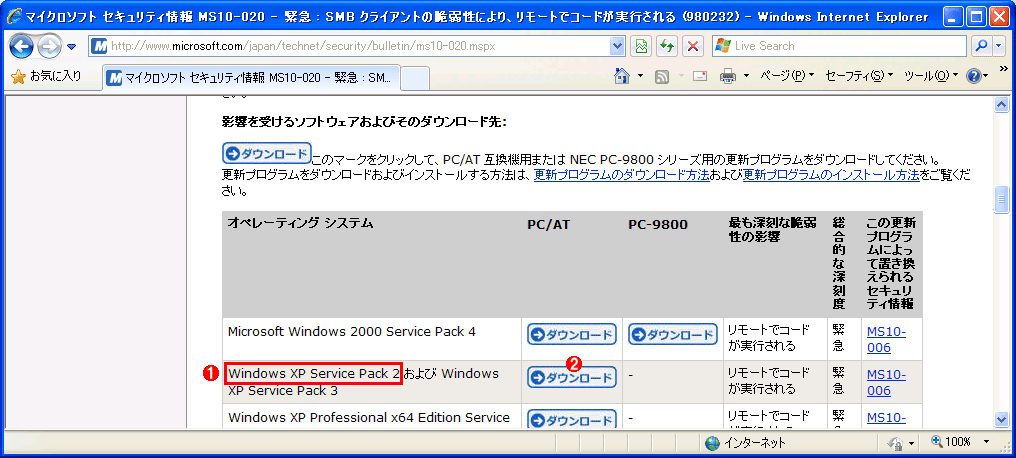Refresh the page with the refresh icon
Image resolution: width=1016 pixels, height=458 pixels.
[667, 46]
